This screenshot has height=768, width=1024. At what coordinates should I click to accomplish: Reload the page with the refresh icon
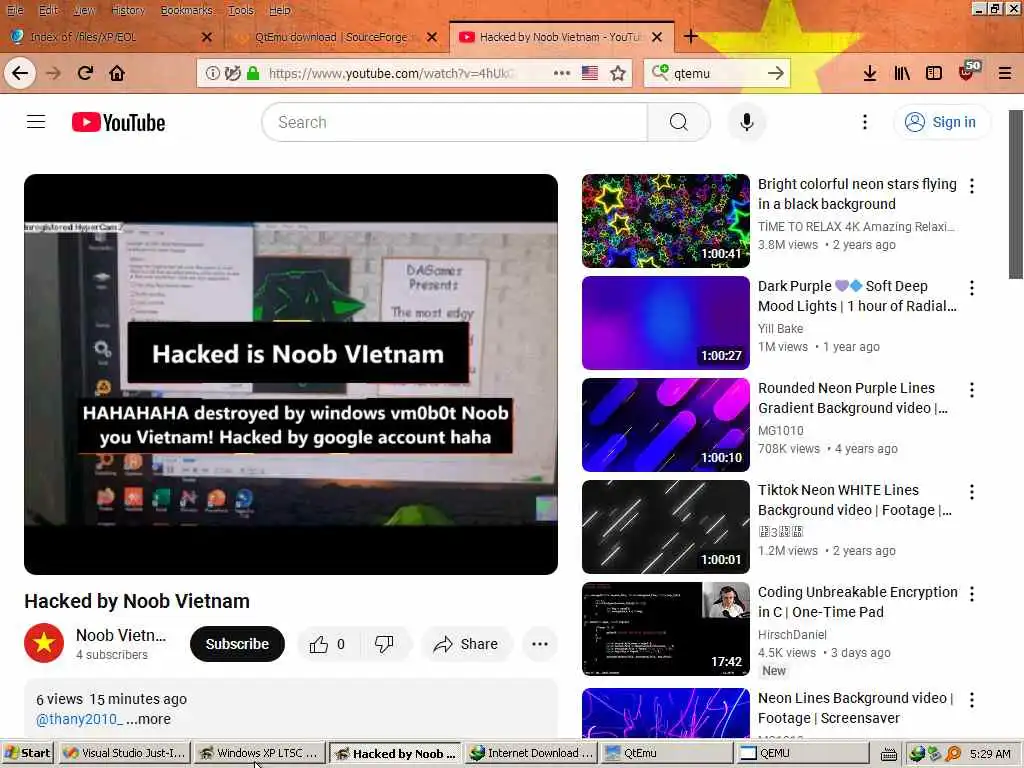(x=85, y=73)
